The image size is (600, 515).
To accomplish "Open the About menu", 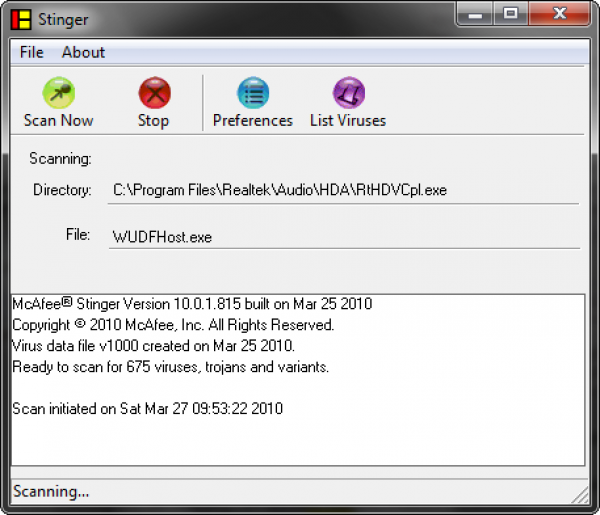I will [x=83, y=52].
